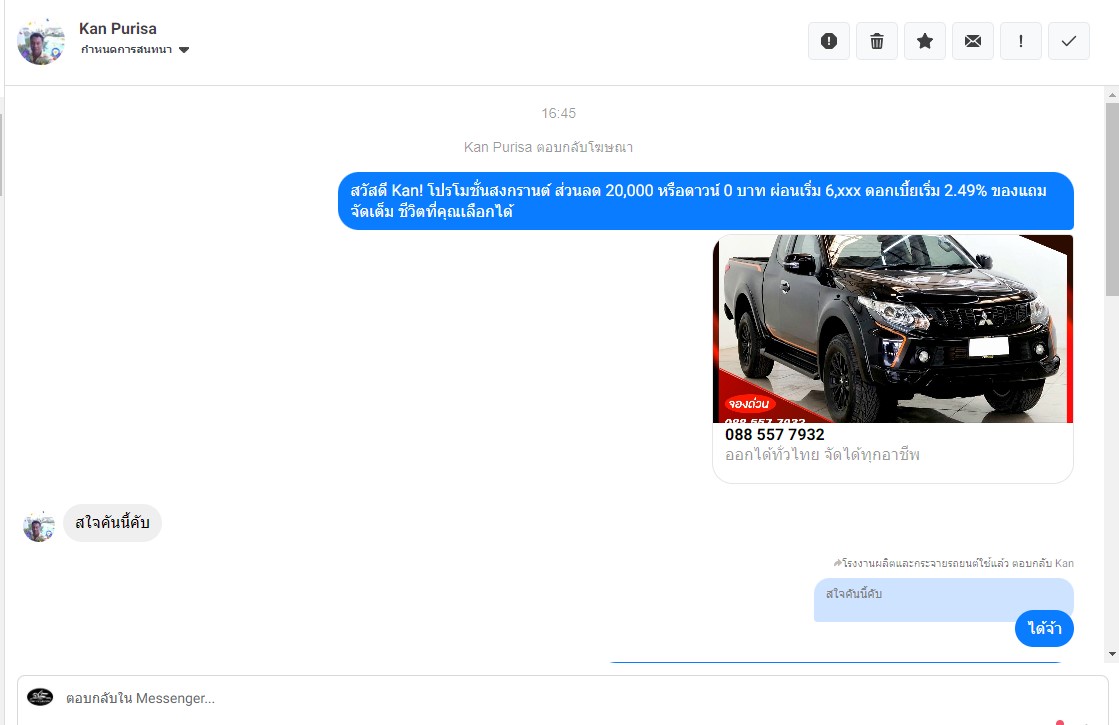Click scrollbar down arrow of chat
1119x725 pixels.
click(x=1112, y=654)
